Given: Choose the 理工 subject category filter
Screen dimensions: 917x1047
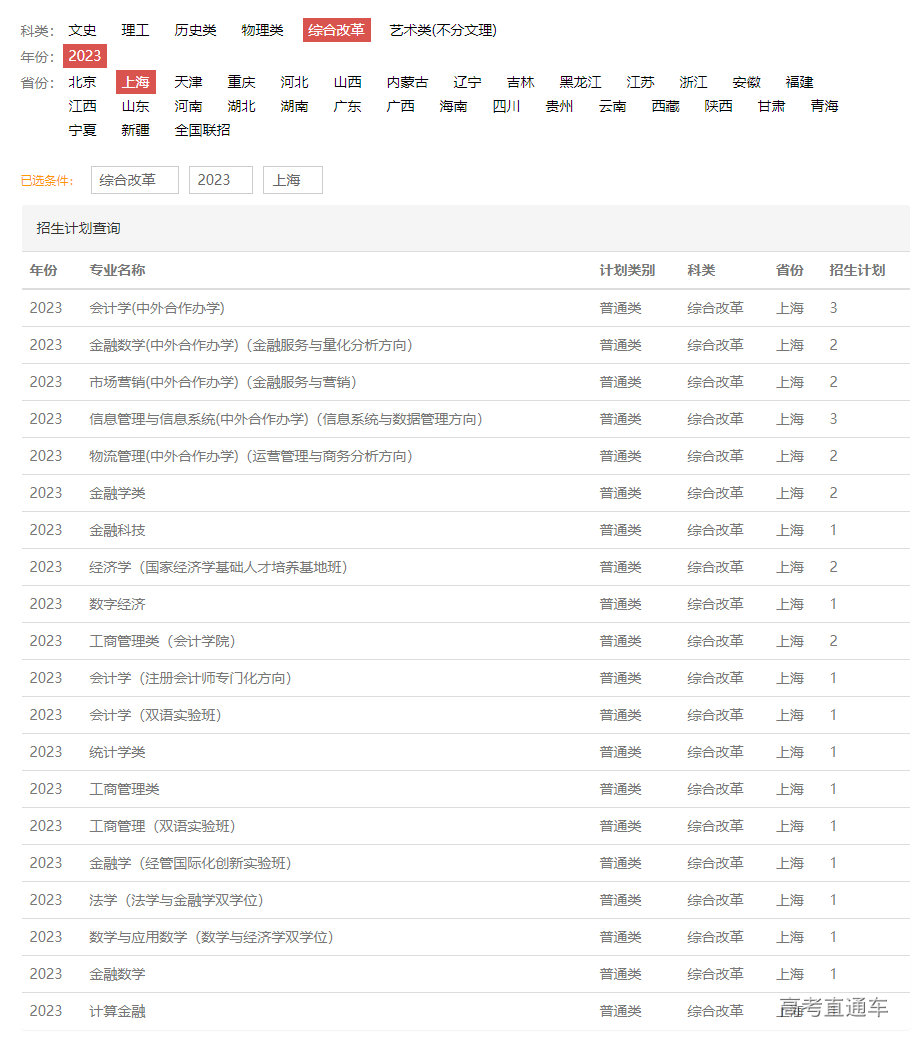Looking at the screenshot, I should (x=135, y=30).
